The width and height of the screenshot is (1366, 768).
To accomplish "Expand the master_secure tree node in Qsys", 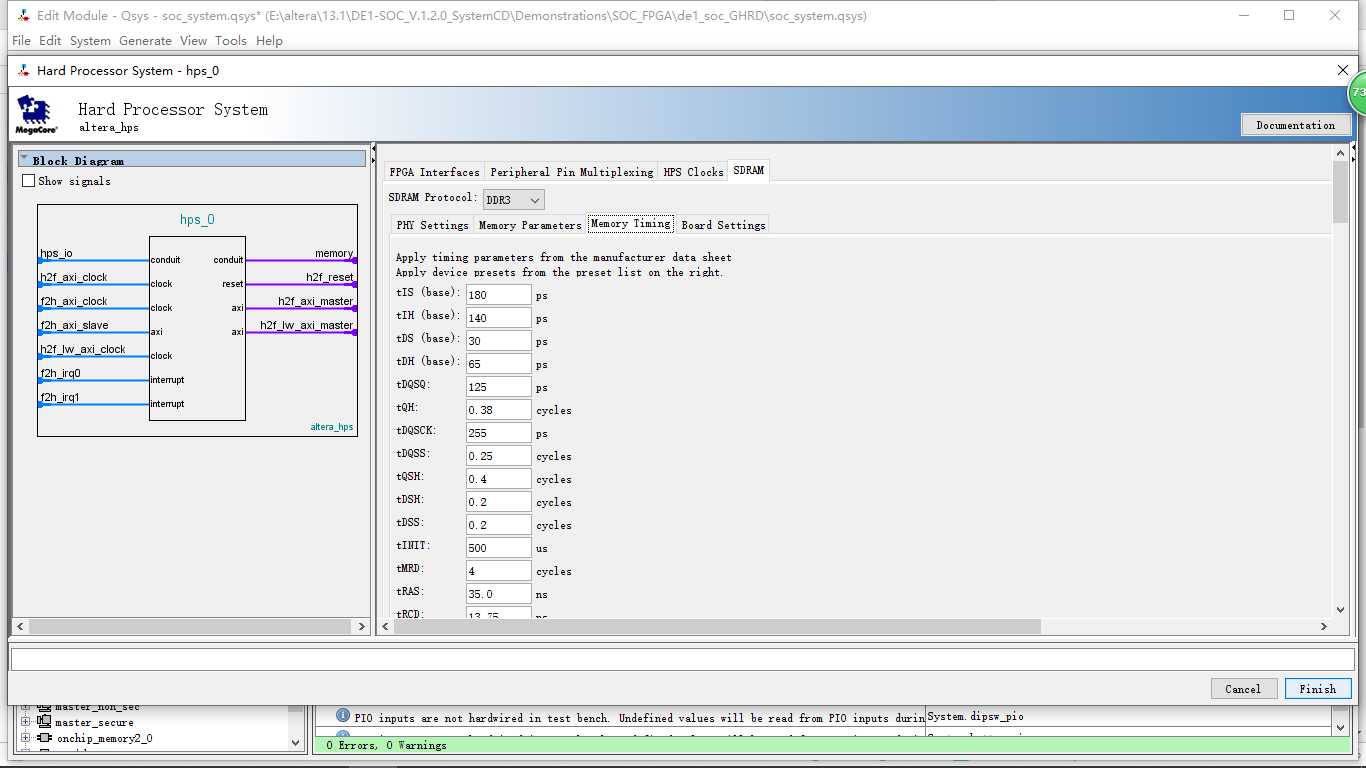I will click(x=26, y=722).
